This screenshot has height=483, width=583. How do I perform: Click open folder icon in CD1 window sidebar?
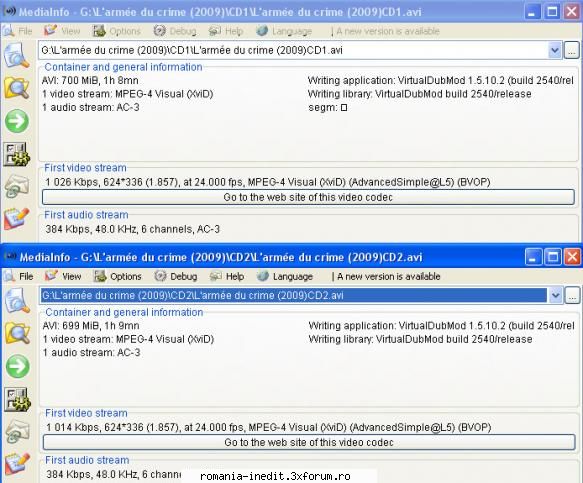[16, 88]
